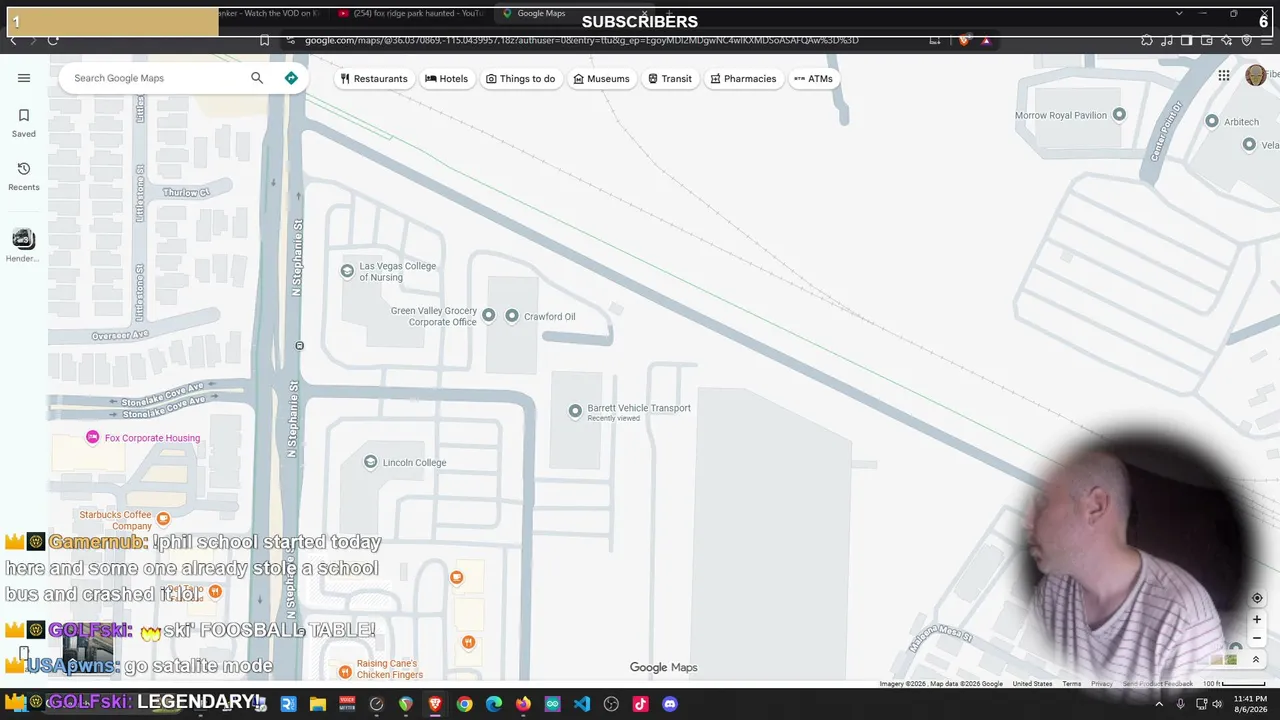1280x720 pixels.
Task: Filter the map by Restaurants
Action: (x=374, y=79)
